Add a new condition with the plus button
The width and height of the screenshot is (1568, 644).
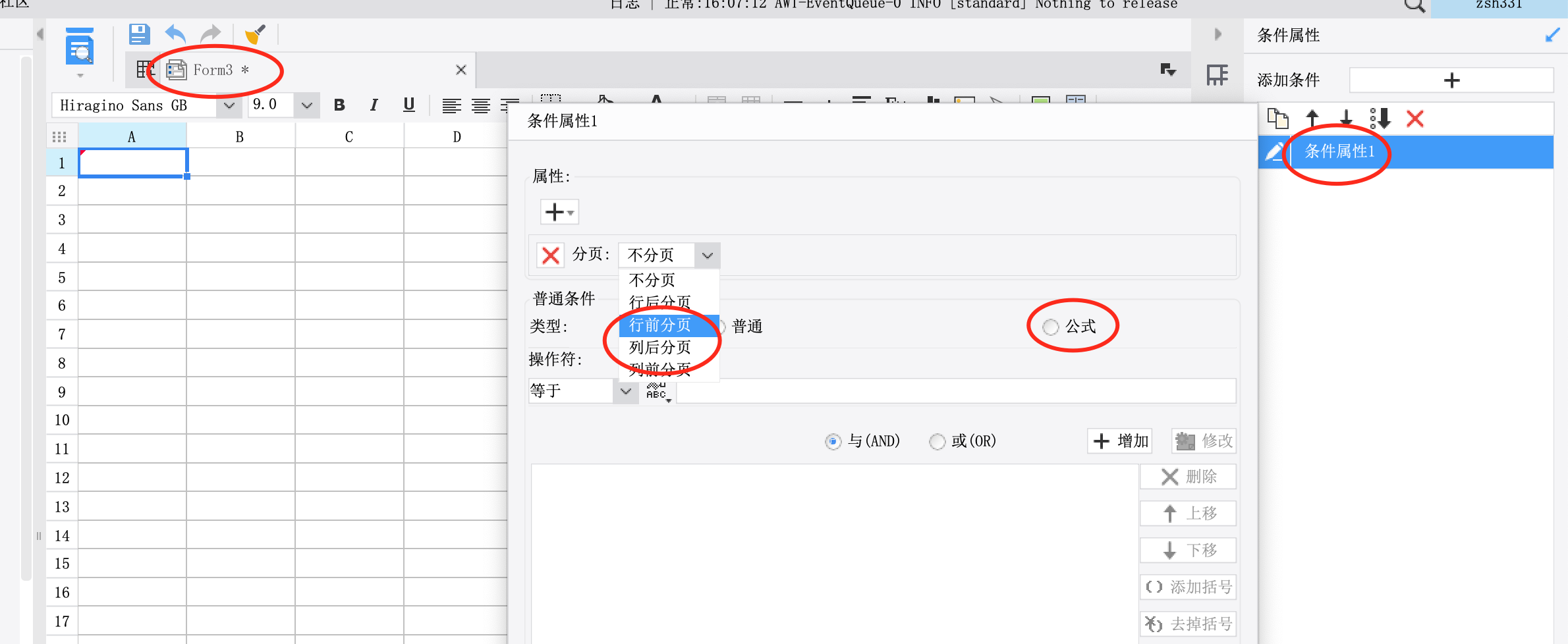[1451, 80]
